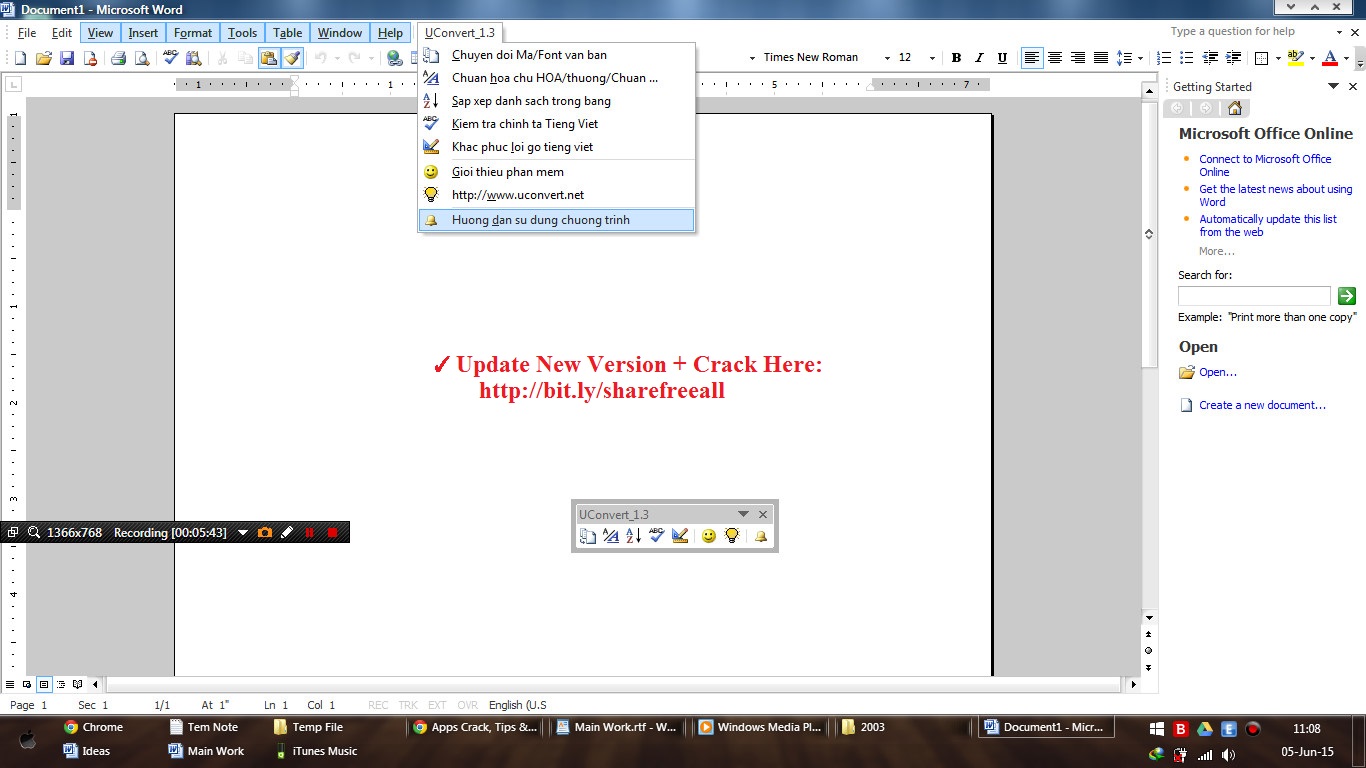Click the Paste clipboard toolbar icon
This screenshot has height=768, width=1366.
tap(269, 58)
